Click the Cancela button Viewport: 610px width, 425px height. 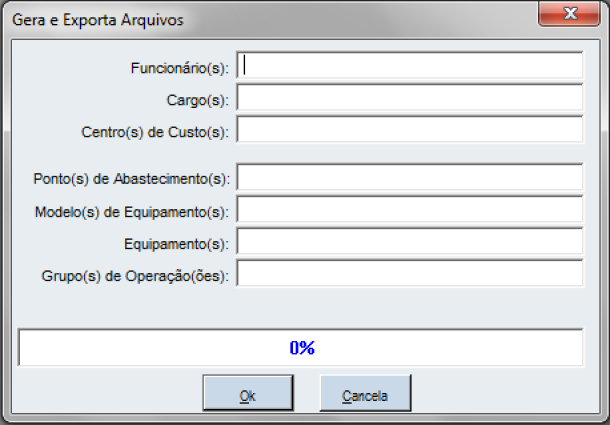(365, 395)
